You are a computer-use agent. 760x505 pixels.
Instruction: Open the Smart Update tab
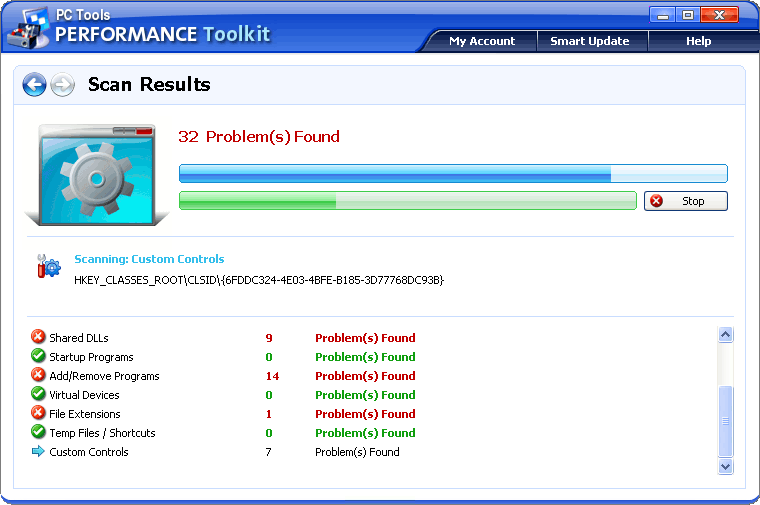[x=590, y=41]
